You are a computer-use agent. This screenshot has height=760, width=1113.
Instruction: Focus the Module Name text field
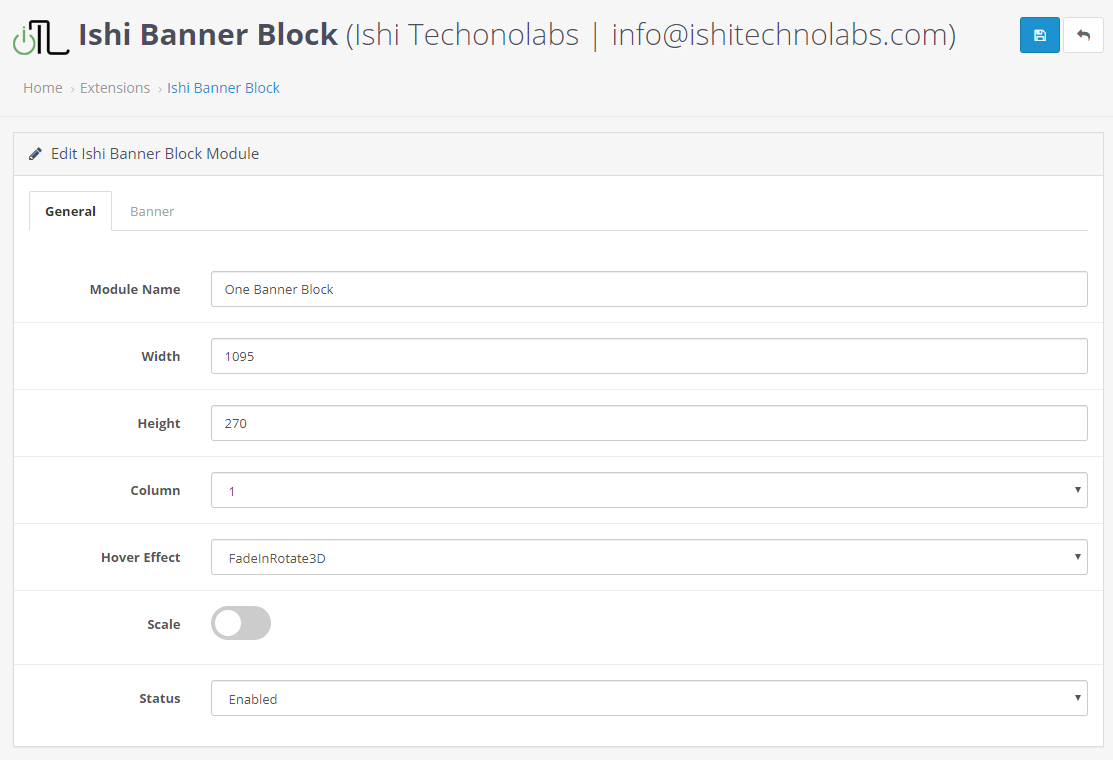point(648,289)
